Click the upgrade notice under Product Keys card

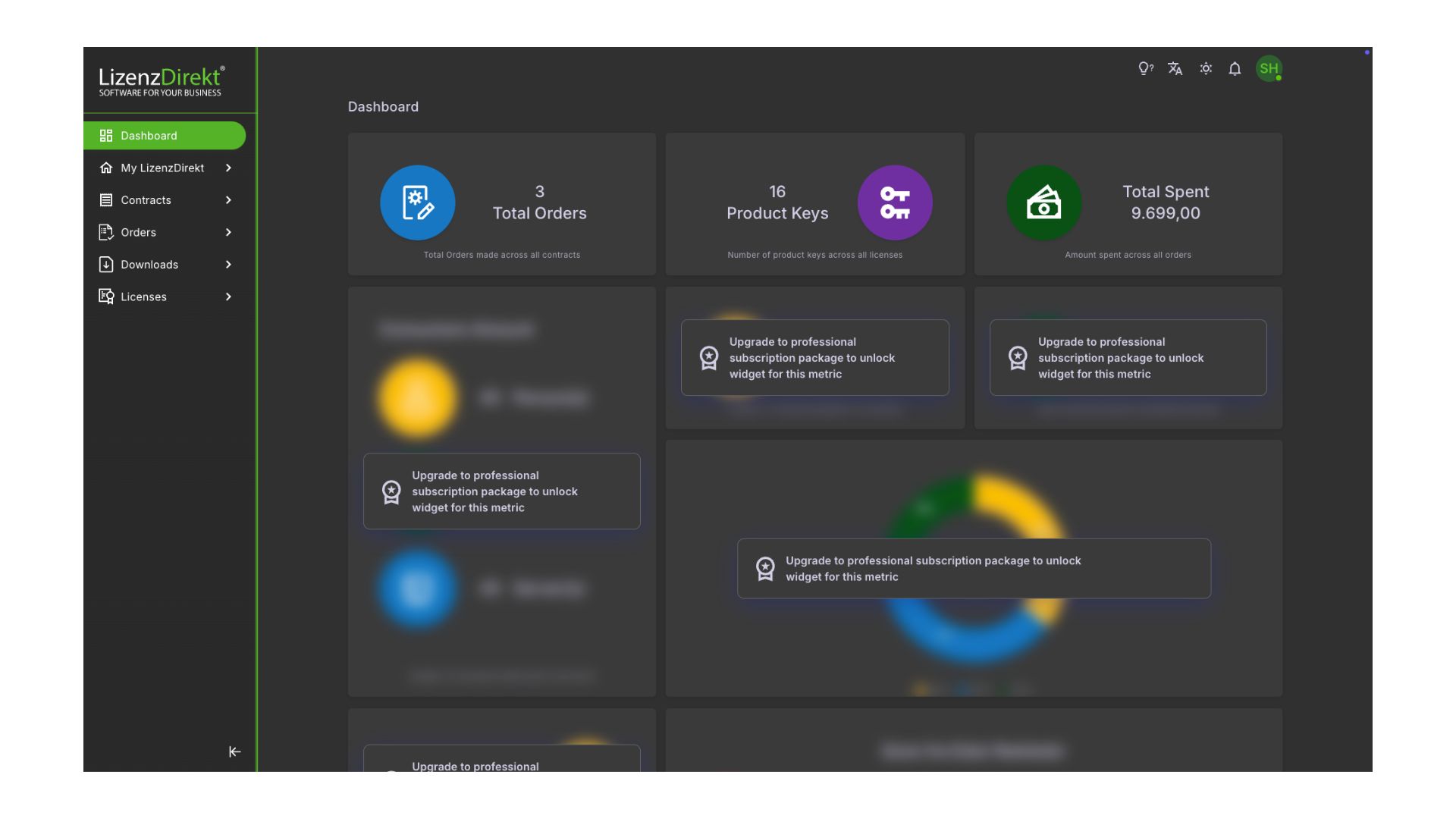tap(814, 358)
